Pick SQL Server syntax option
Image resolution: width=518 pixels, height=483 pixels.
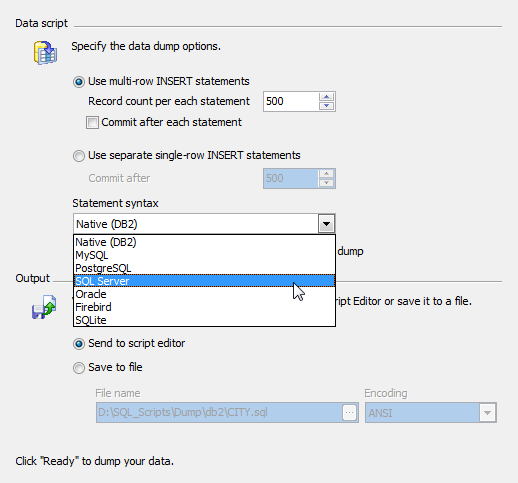point(204,281)
